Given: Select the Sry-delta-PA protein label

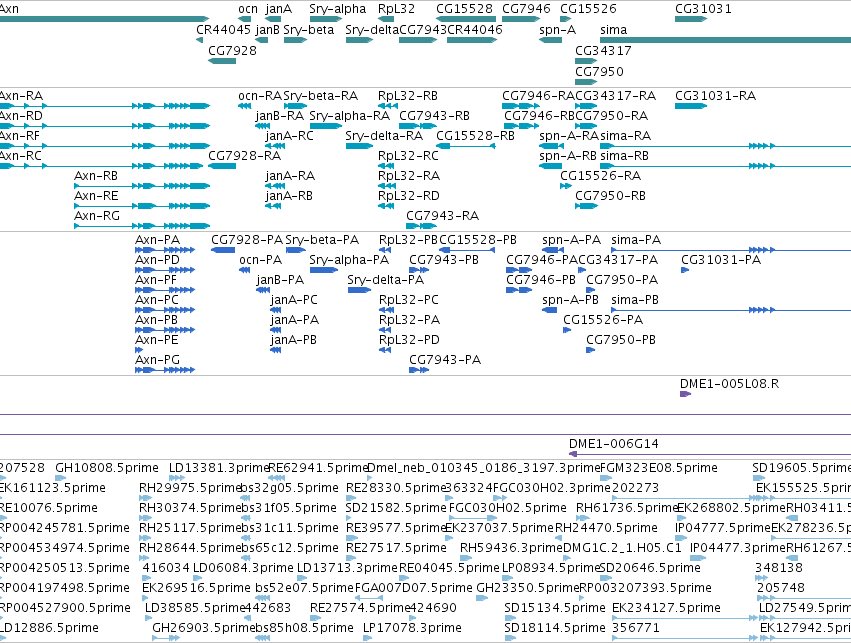Looking at the screenshot, I should tap(385, 281).
